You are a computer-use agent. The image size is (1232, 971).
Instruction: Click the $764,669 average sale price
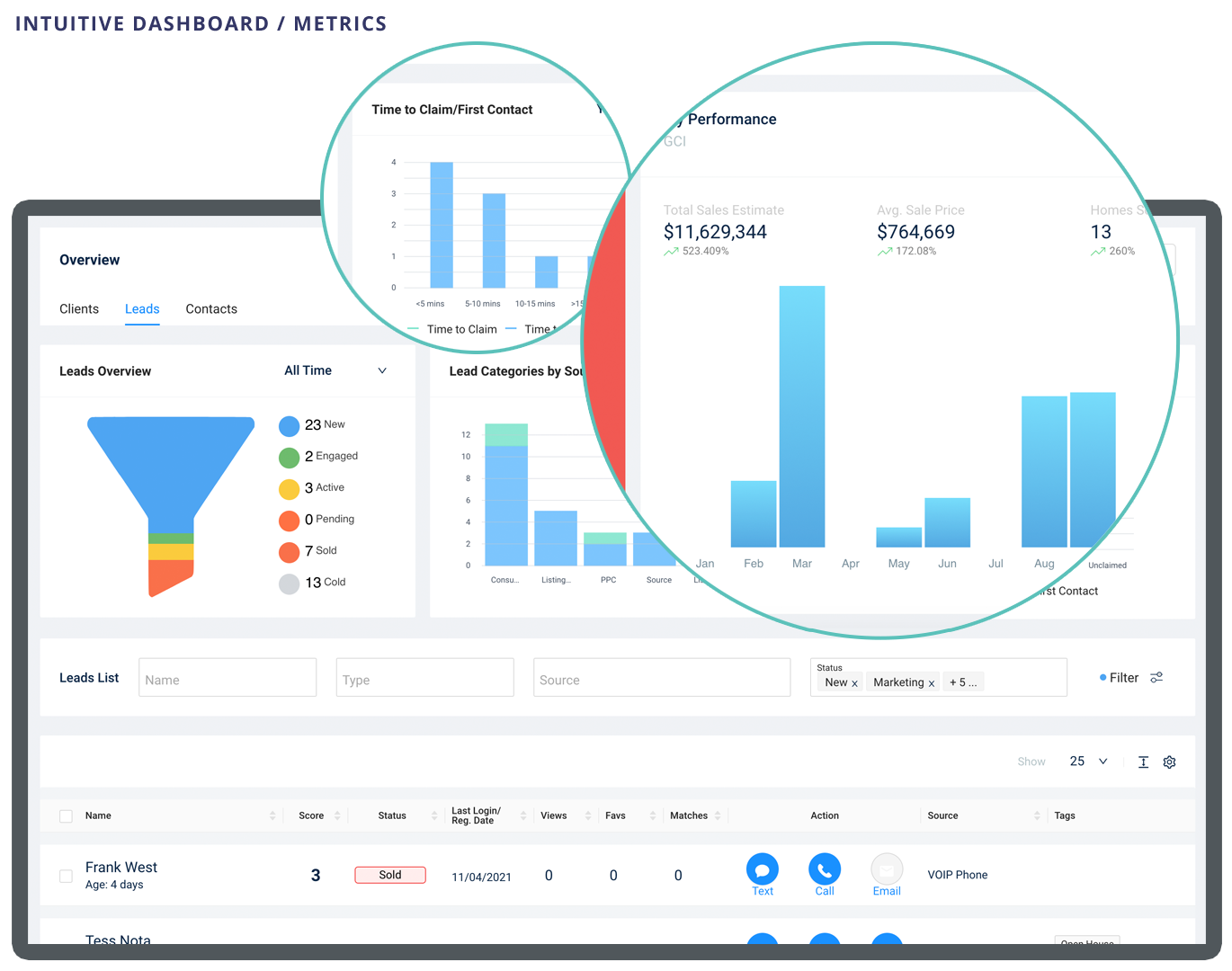[x=915, y=232]
